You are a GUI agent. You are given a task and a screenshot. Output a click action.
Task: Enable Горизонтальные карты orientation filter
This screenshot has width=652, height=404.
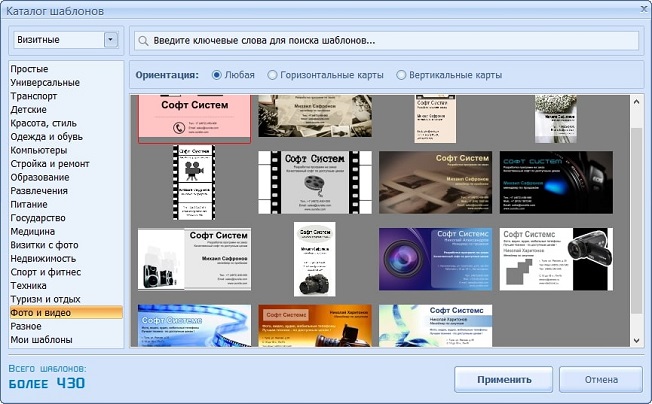[x=273, y=75]
